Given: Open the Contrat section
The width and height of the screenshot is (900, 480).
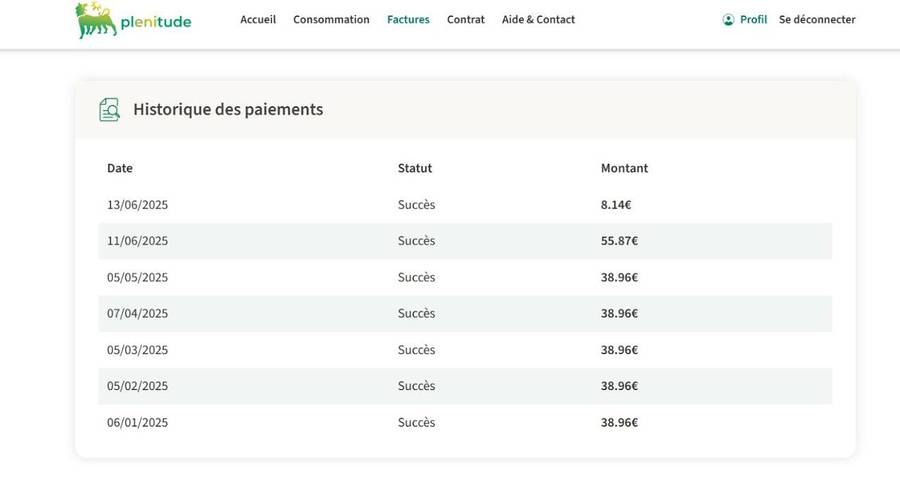Looking at the screenshot, I should (x=466, y=20).
